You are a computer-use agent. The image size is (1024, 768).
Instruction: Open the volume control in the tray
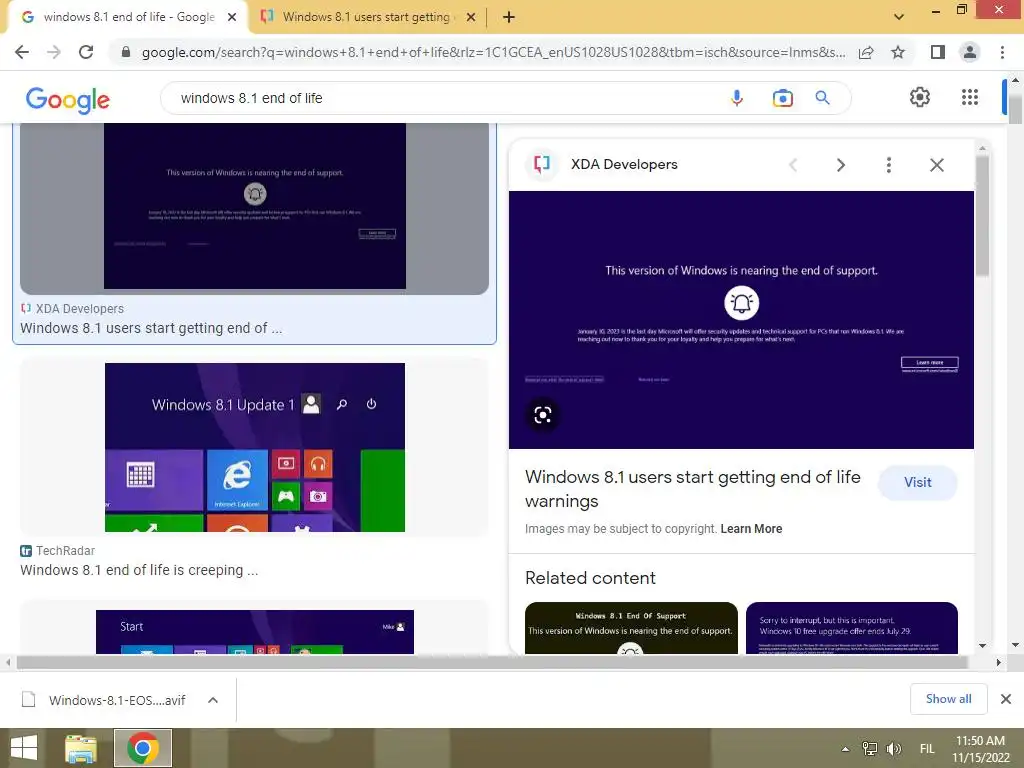click(x=893, y=748)
